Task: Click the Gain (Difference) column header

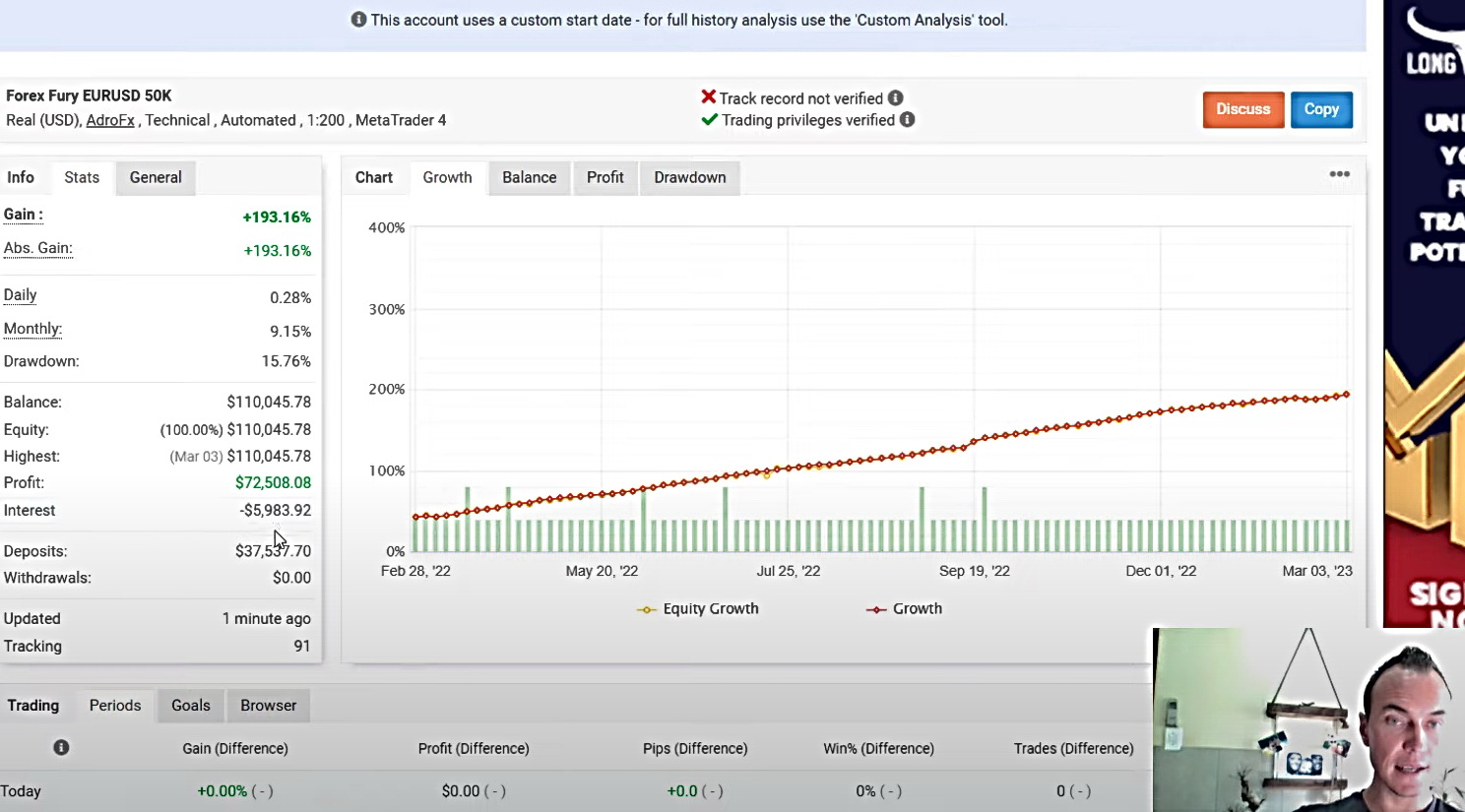Action: tap(235, 748)
